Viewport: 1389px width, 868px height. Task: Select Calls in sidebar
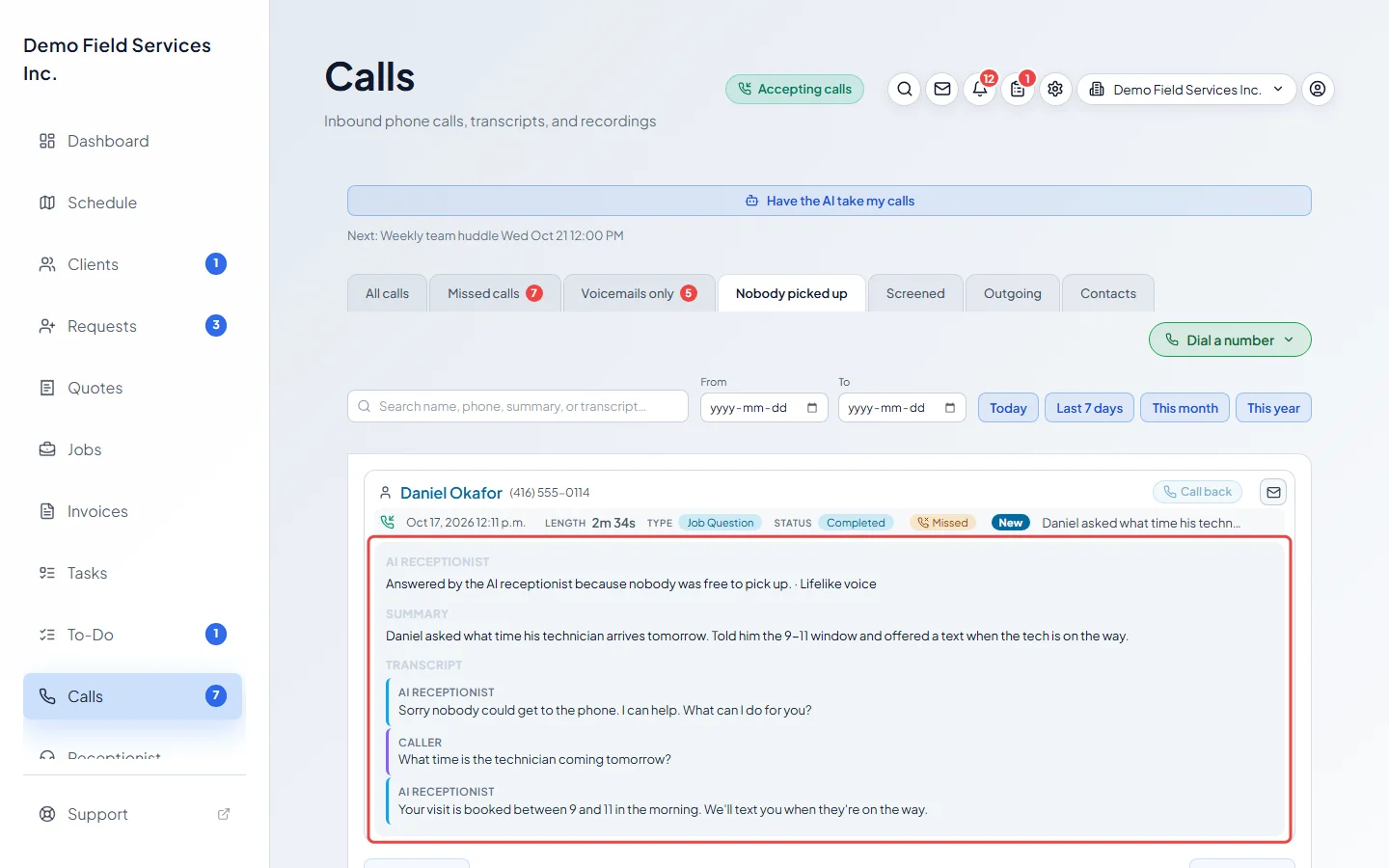(132, 696)
